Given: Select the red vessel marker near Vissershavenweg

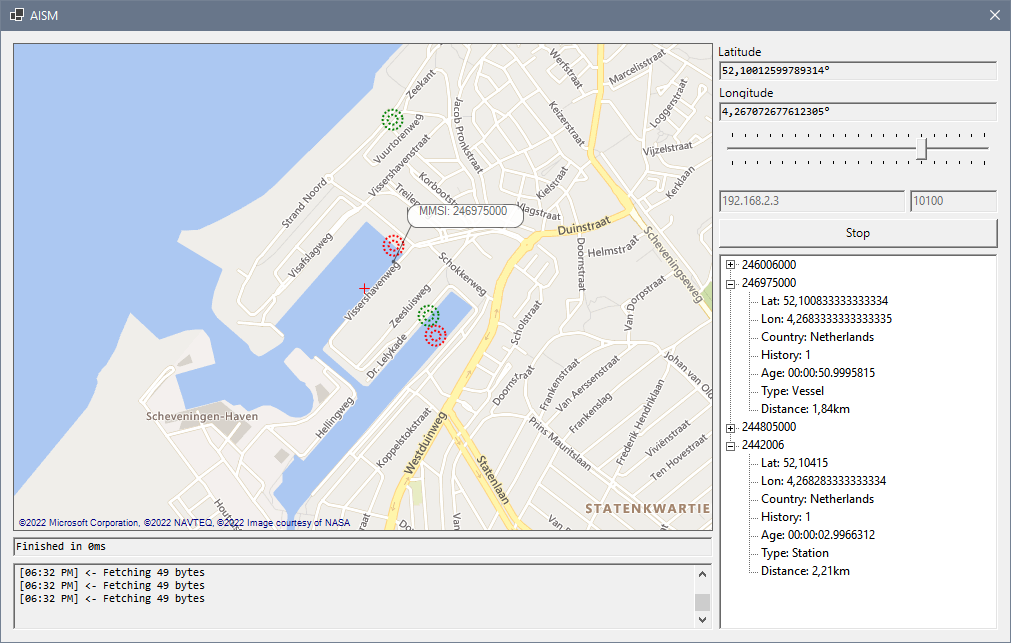Looking at the screenshot, I should tap(393, 244).
